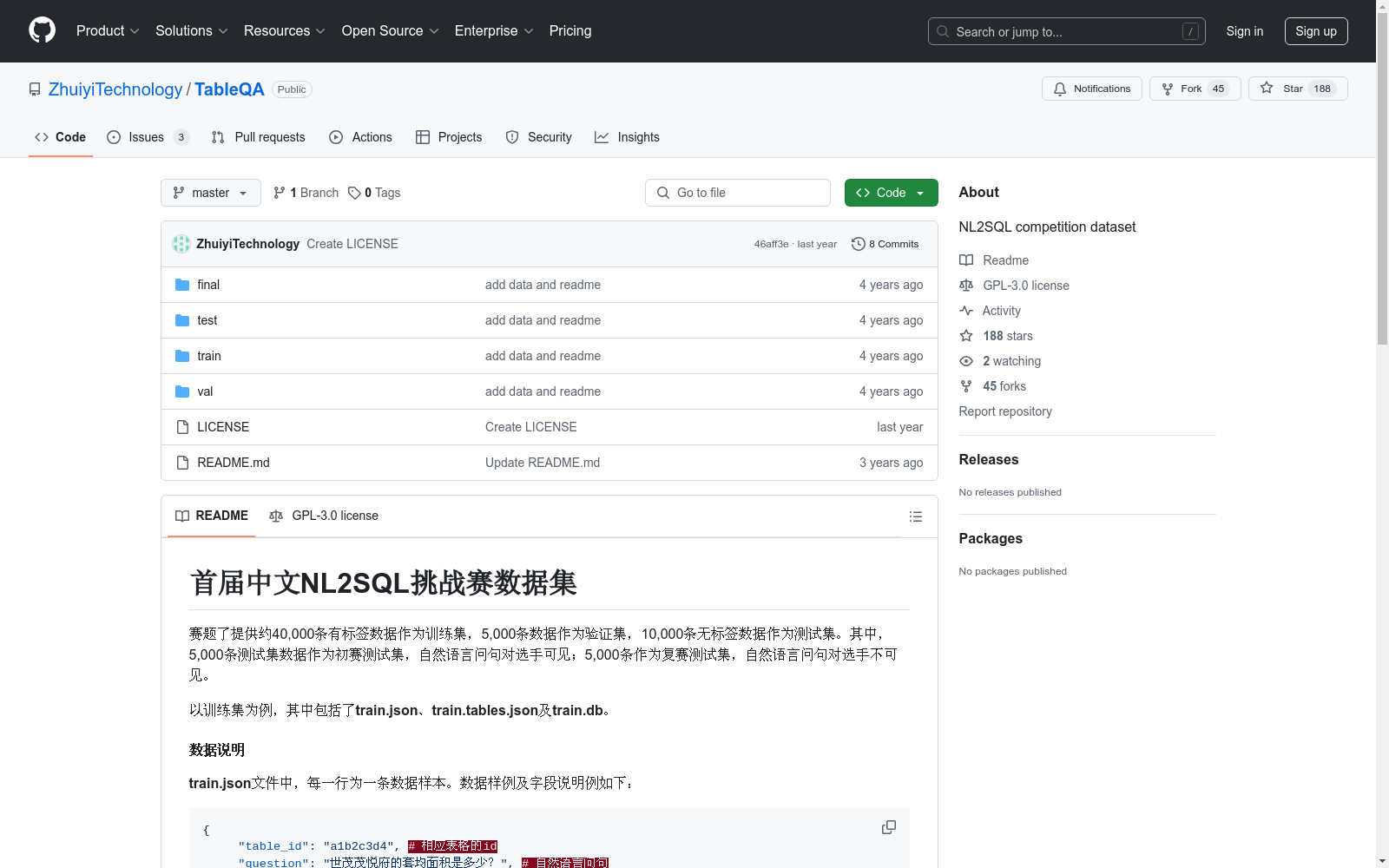Open the GitHub home logo

click(42, 30)
